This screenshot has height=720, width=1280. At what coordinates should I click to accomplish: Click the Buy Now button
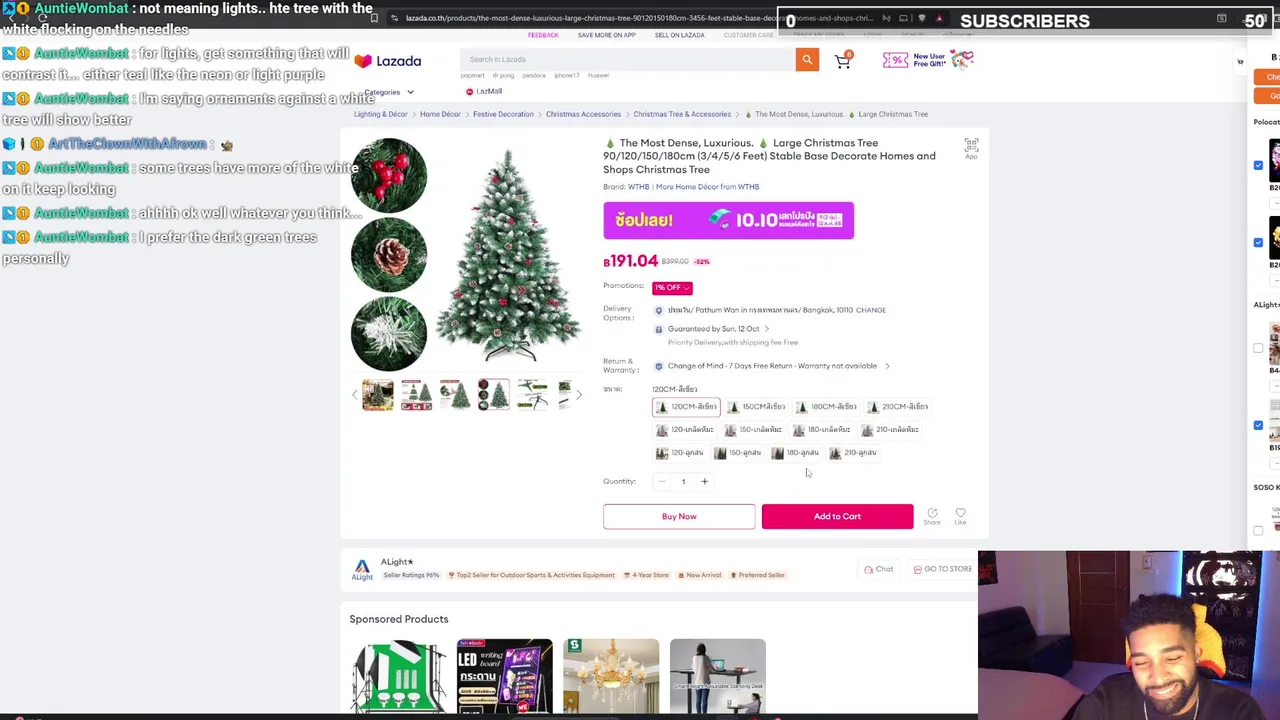(679, 516)
